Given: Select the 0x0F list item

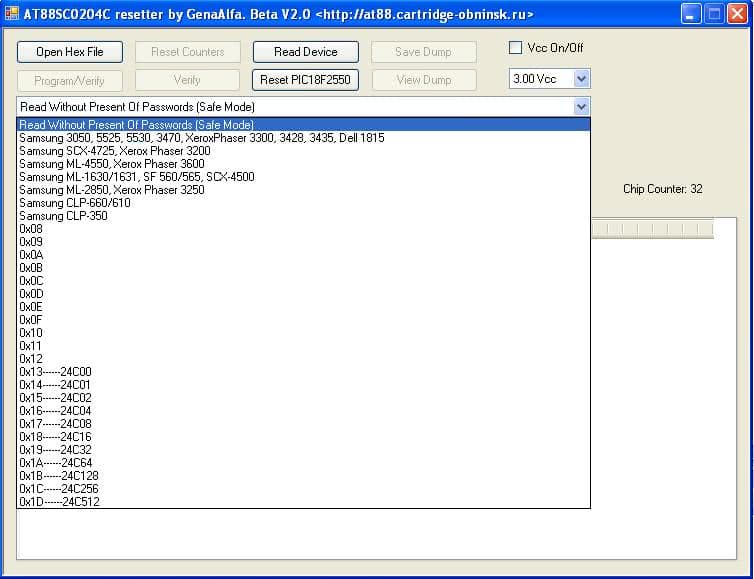Looking at the screenshot, I should click(x=303, y=320).
